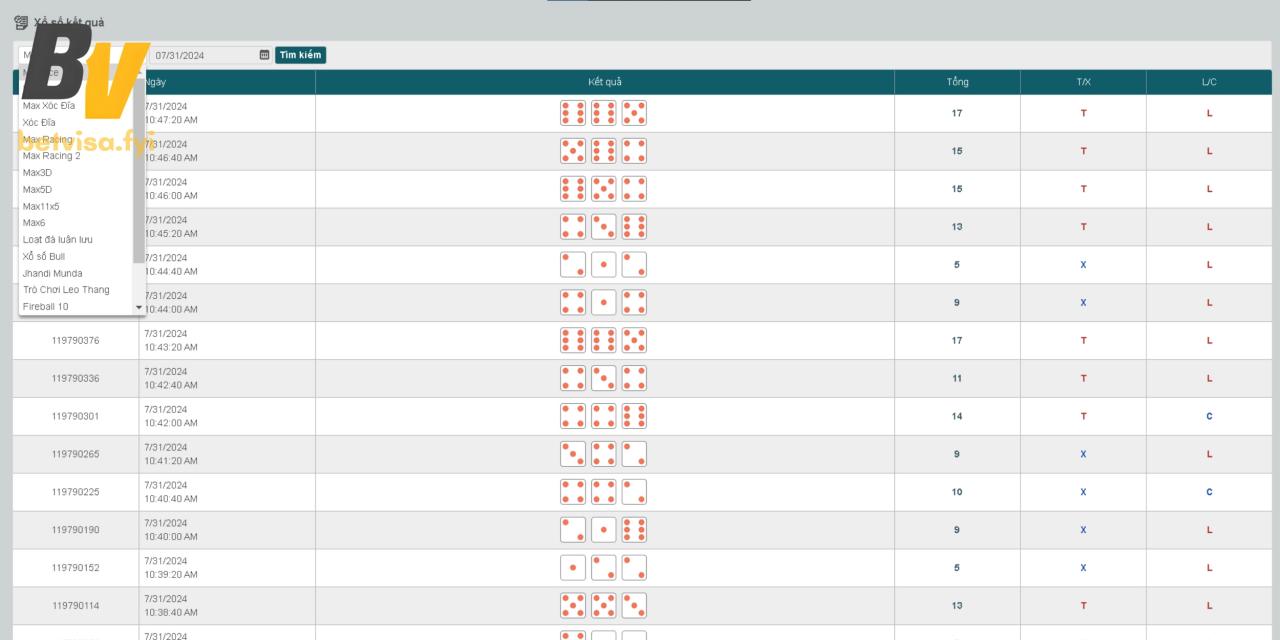The image size is (1280, 640).
Task: Select Max11x5 from the game list
Action: point(41,206)
